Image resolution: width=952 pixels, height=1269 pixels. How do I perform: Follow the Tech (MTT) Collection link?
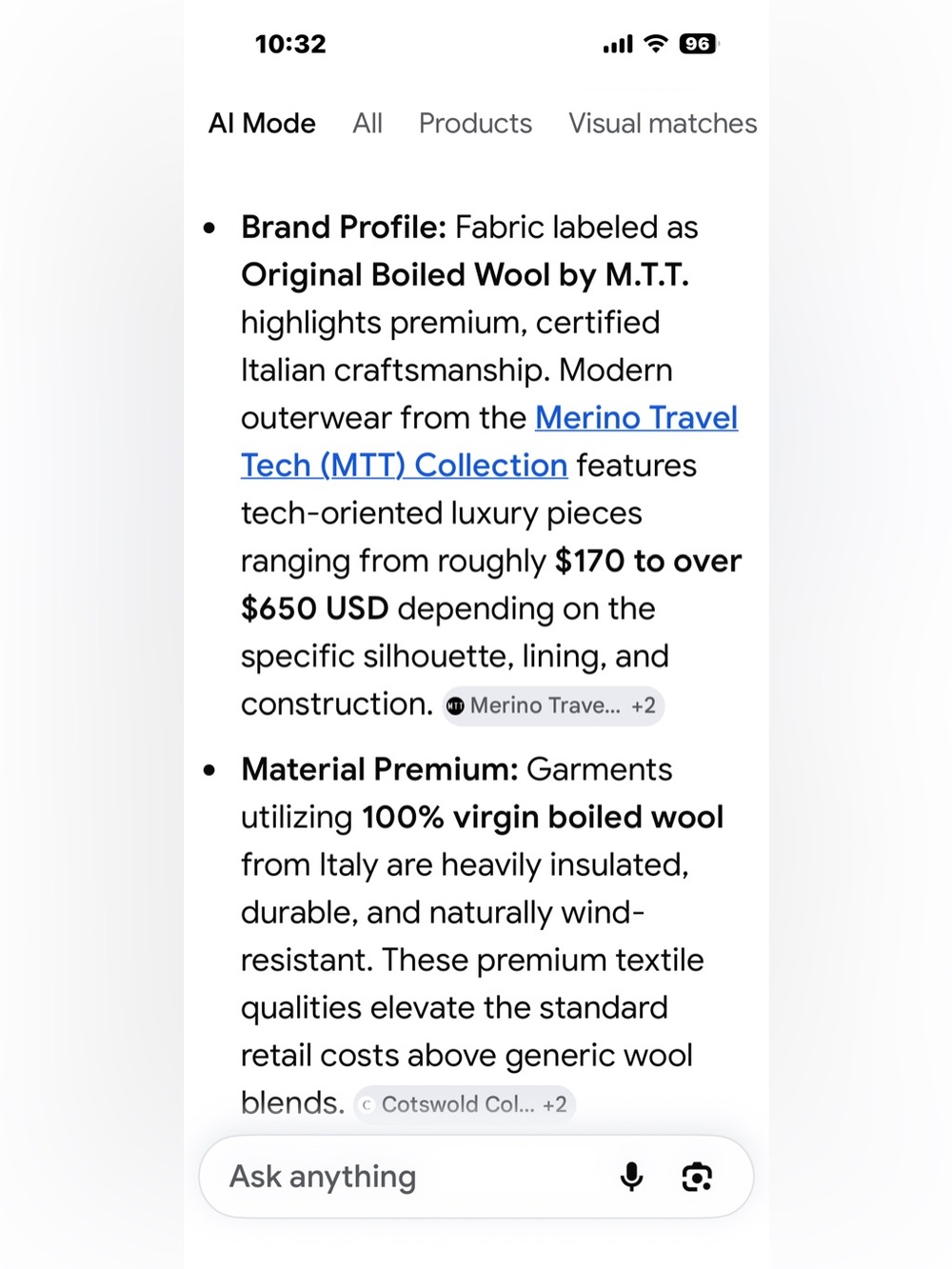point(405,466)
